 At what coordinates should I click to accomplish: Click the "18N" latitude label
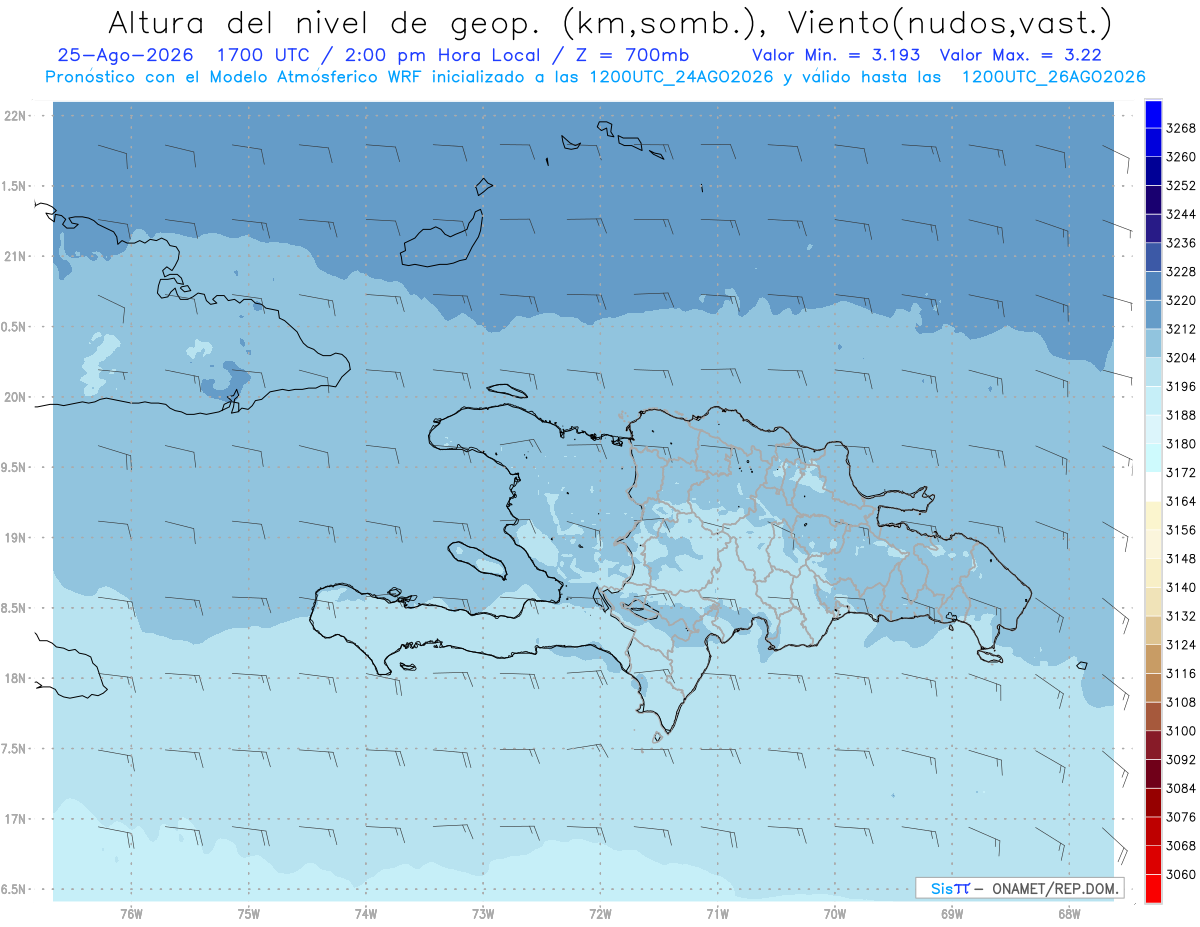(16, 679)
